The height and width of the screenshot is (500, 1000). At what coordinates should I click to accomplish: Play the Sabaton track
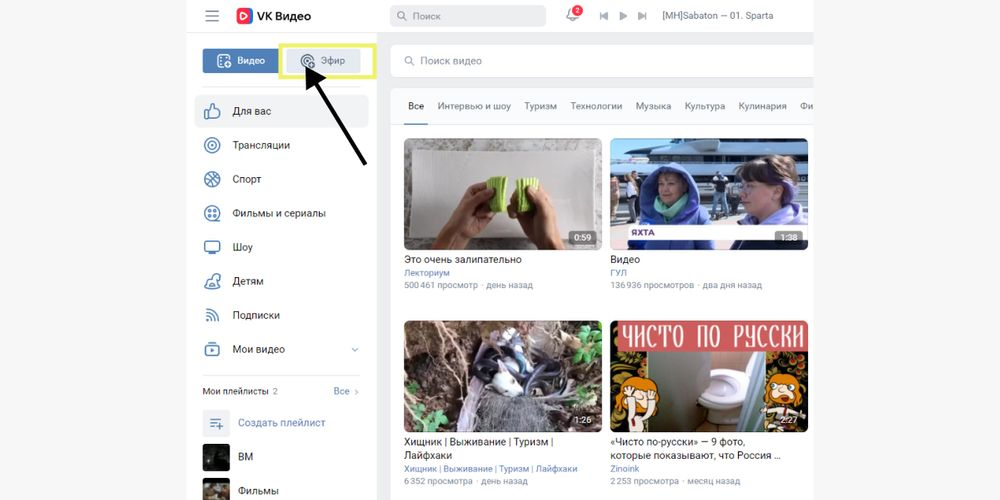[x=623, y=16]
